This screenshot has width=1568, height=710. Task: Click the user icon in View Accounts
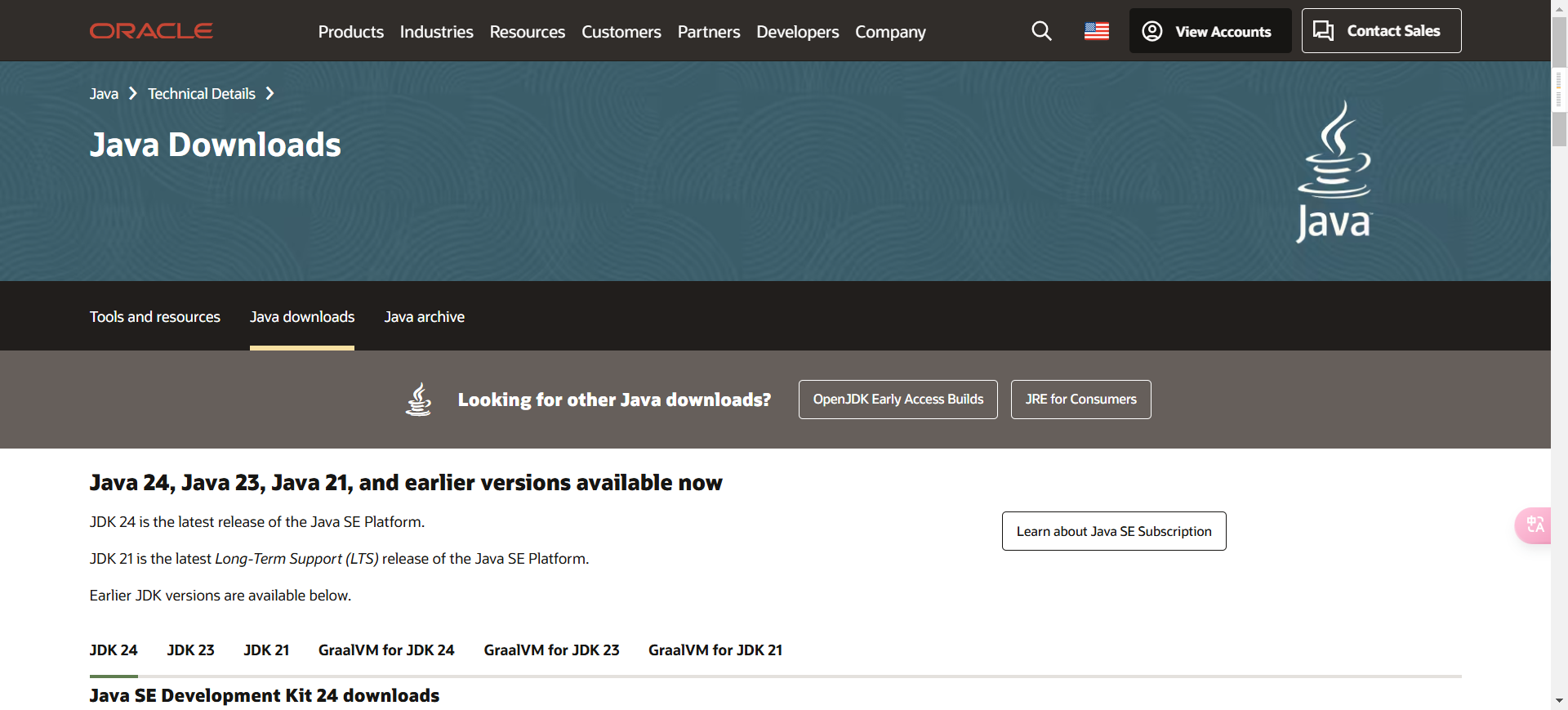point(1152,31)
